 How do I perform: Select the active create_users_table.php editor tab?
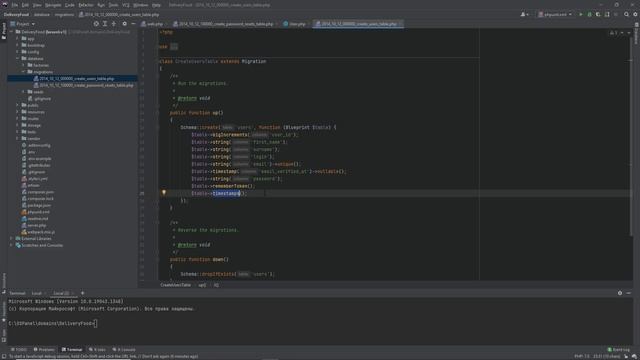pos(357,24)
